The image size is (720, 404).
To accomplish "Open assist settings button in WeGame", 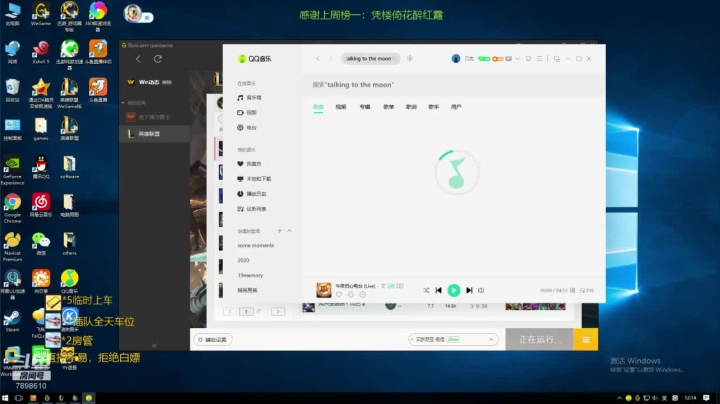I will pos(213,340).
